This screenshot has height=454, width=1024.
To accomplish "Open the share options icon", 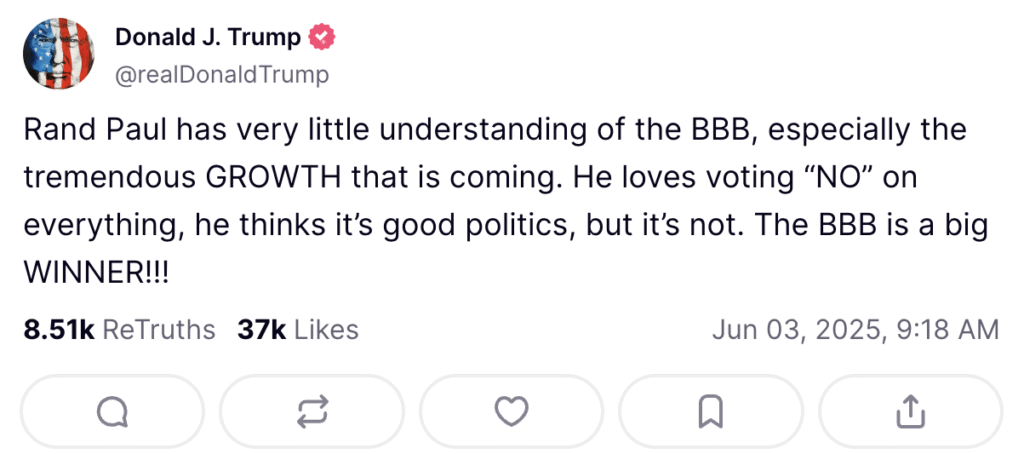I will (909, 410).
